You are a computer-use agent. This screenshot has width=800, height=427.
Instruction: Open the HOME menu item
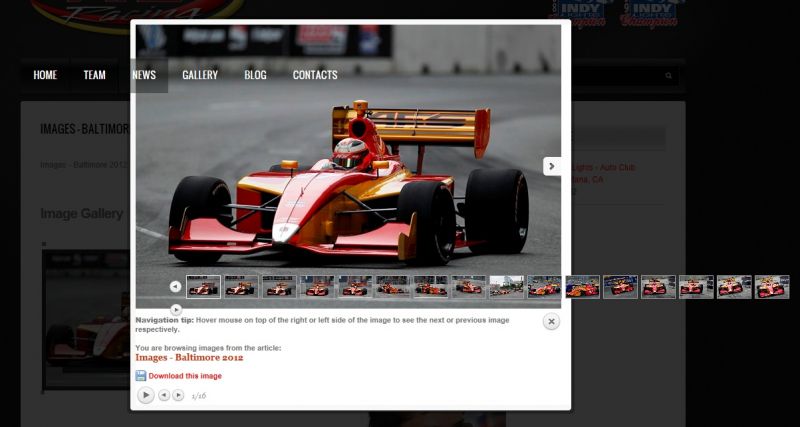pyautogui.click(x=45, y=75)
